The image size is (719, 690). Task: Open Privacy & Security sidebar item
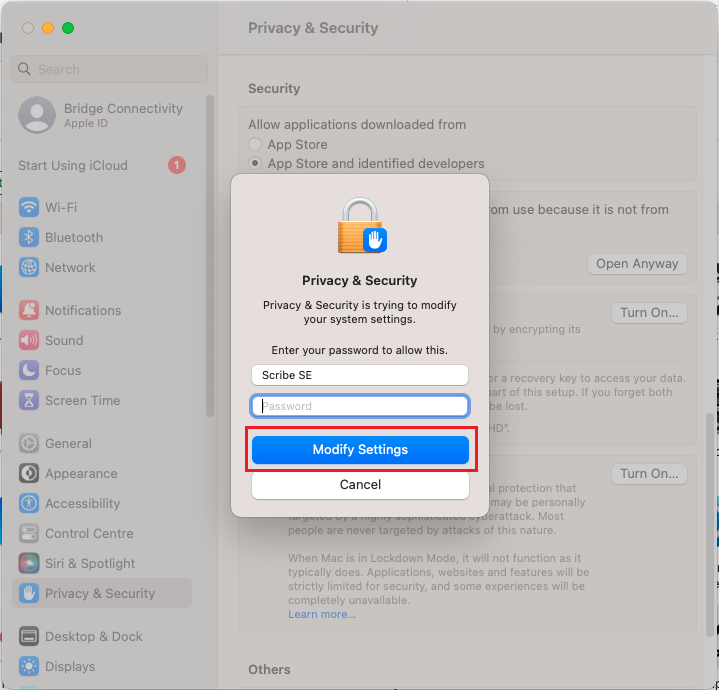(x=100, y=594)
